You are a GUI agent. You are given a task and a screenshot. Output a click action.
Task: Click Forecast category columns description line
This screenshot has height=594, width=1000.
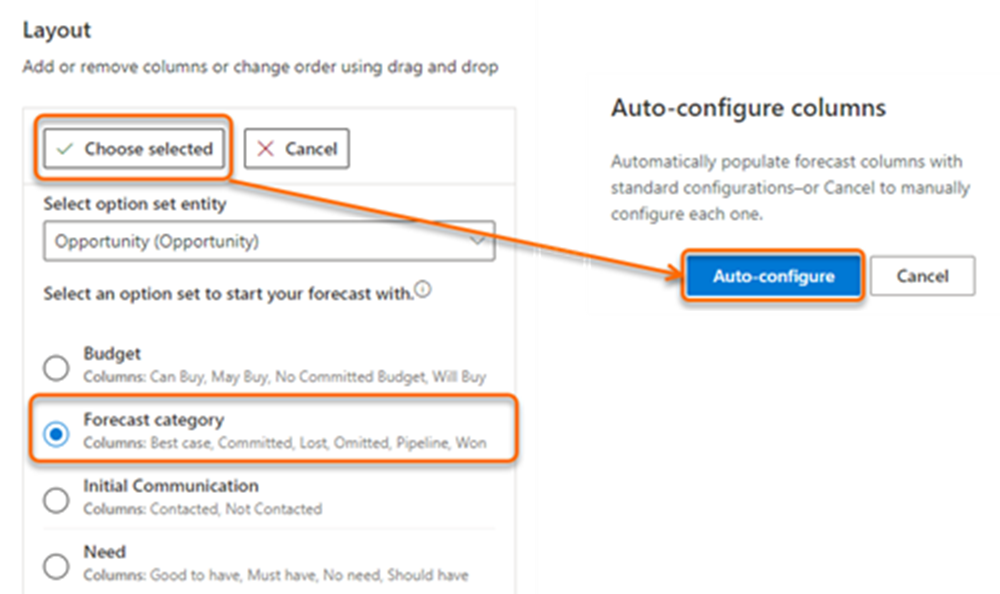[285, 442]
